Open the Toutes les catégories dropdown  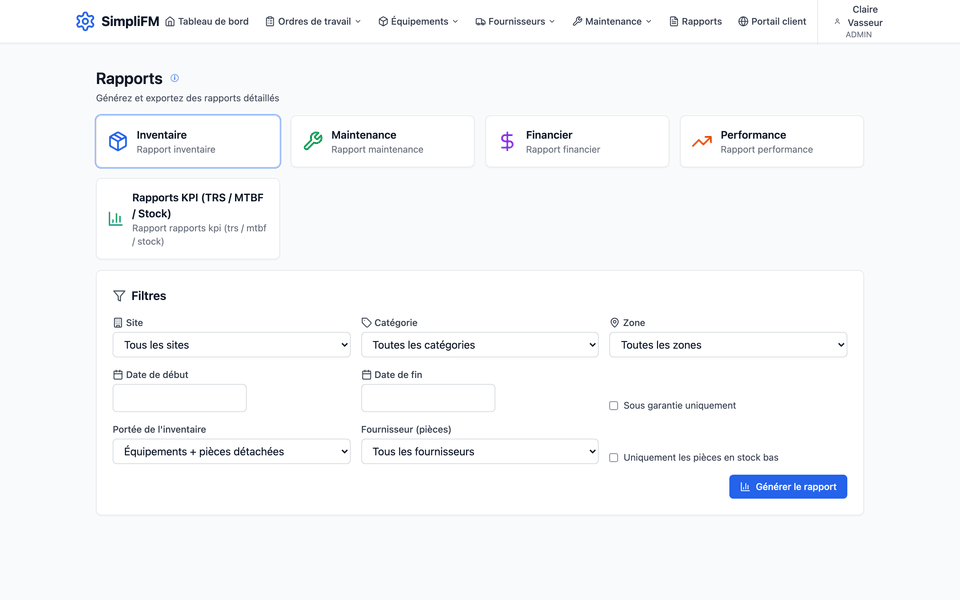click(x=480, y=345)
